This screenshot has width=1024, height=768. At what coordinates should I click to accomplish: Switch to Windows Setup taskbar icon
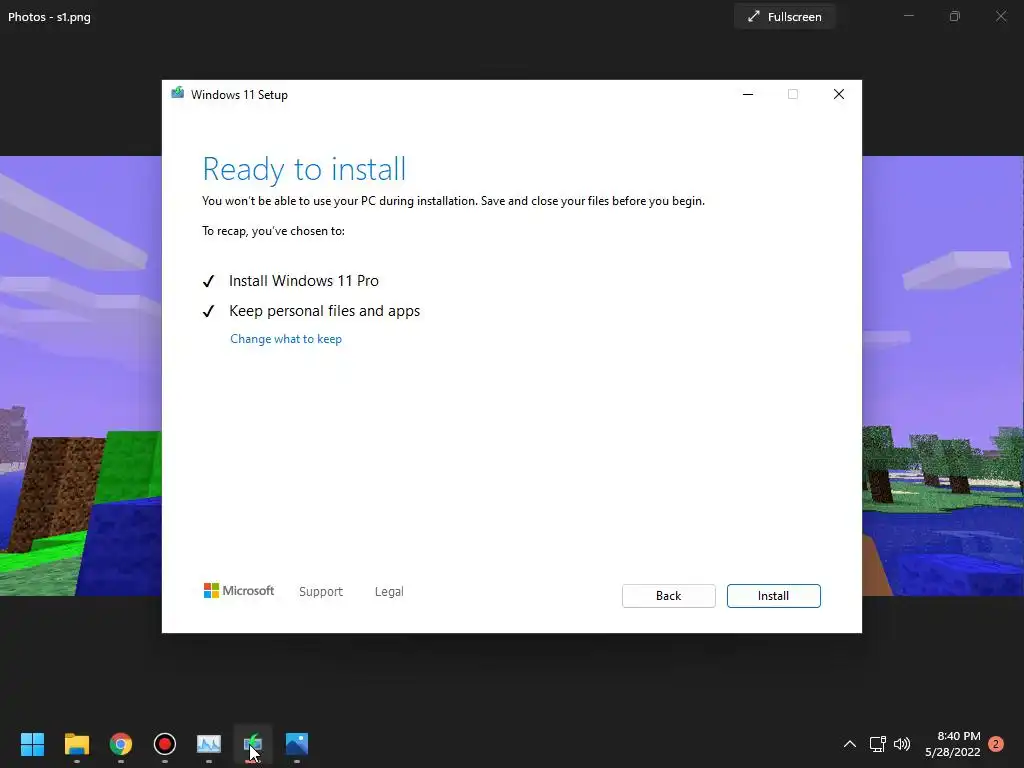253,744
